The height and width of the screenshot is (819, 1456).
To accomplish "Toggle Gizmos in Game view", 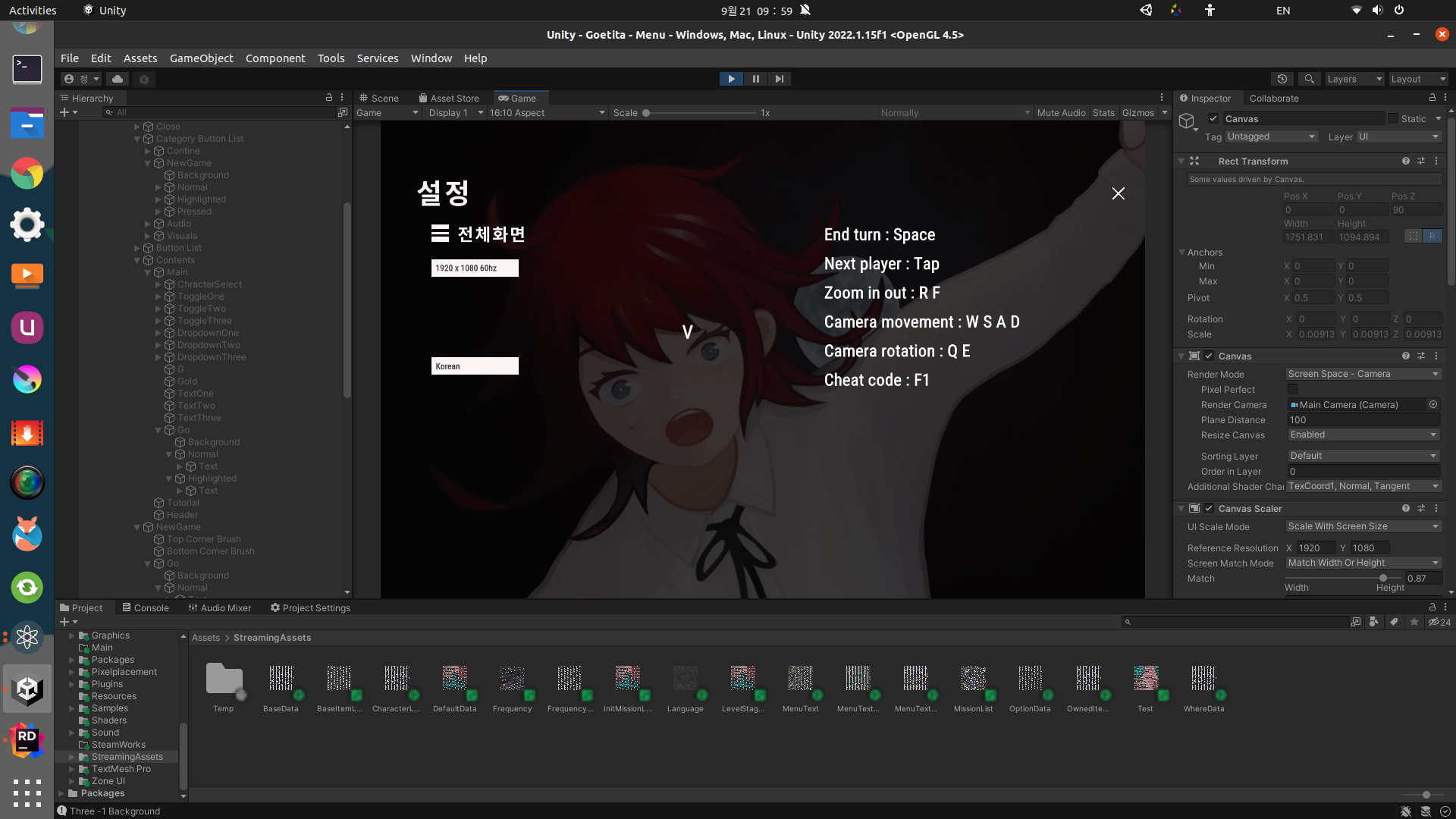I will click(1137, 112).
